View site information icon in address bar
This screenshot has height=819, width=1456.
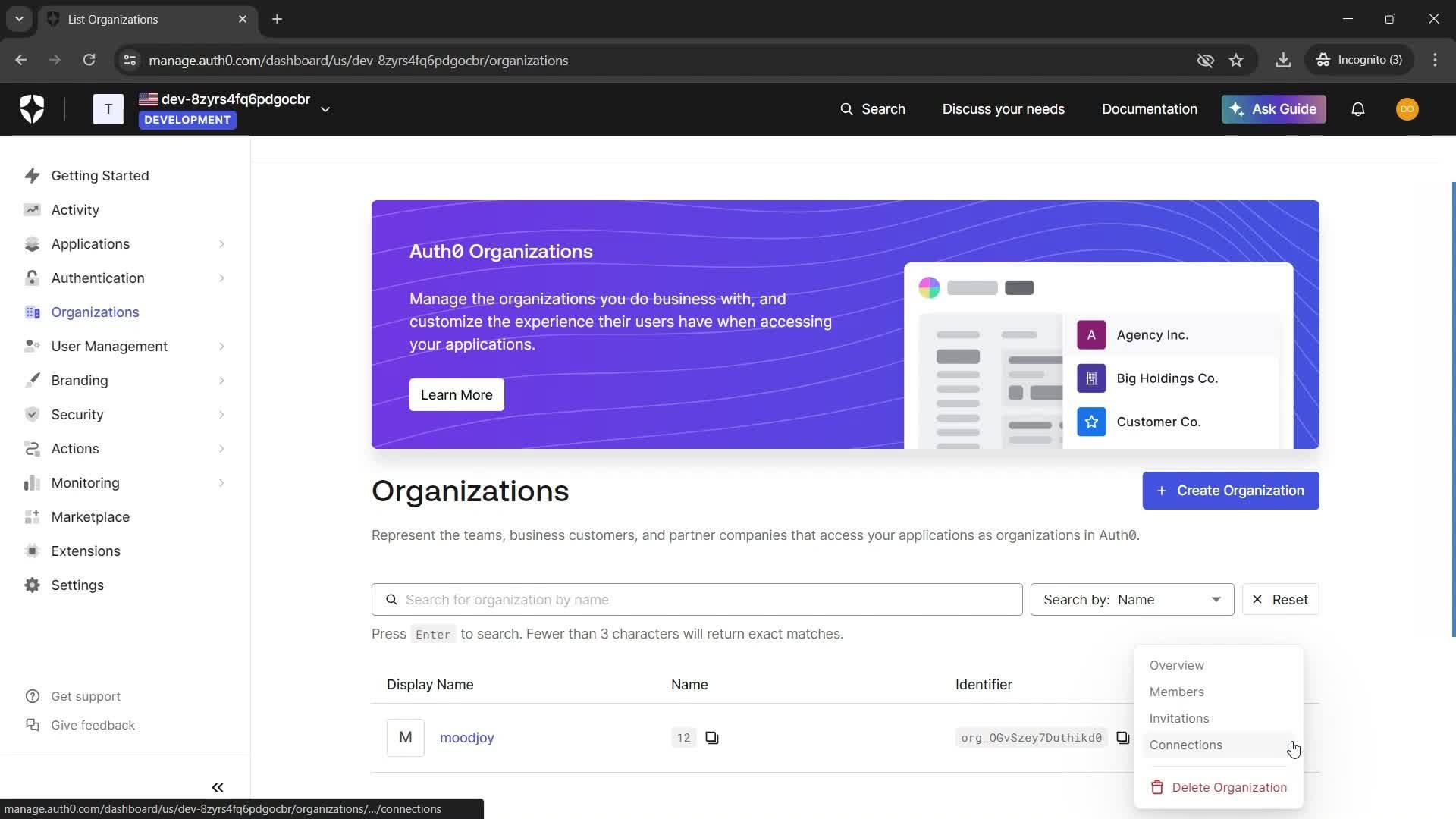point(130,60)
